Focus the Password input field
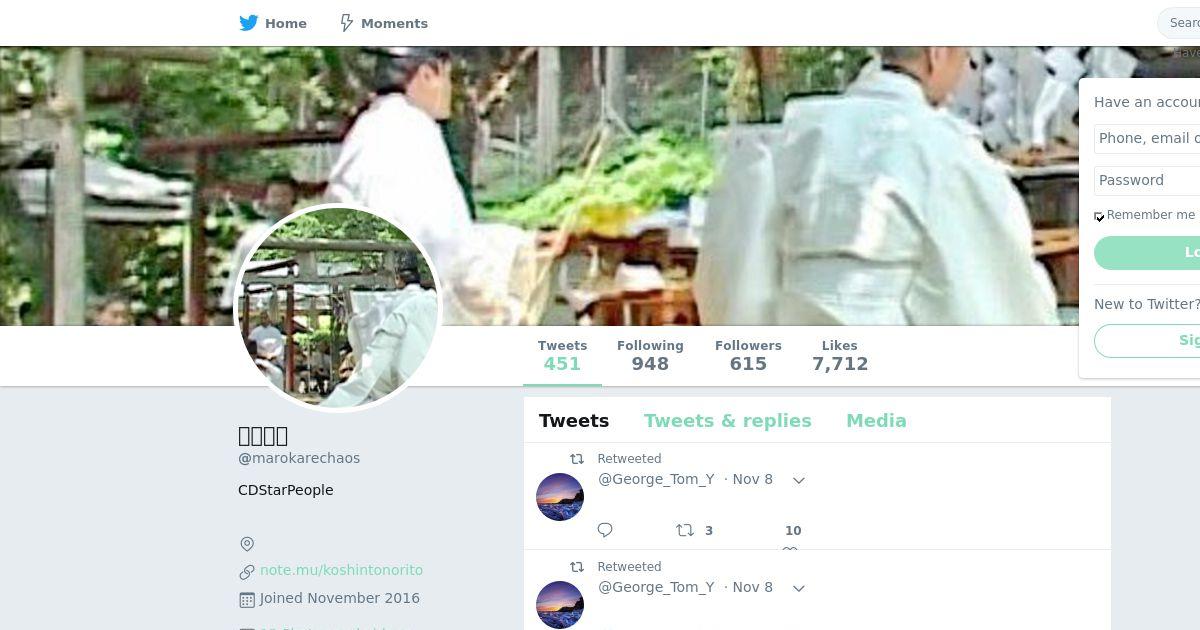Screen dimensions: 1200x630 1147,180
